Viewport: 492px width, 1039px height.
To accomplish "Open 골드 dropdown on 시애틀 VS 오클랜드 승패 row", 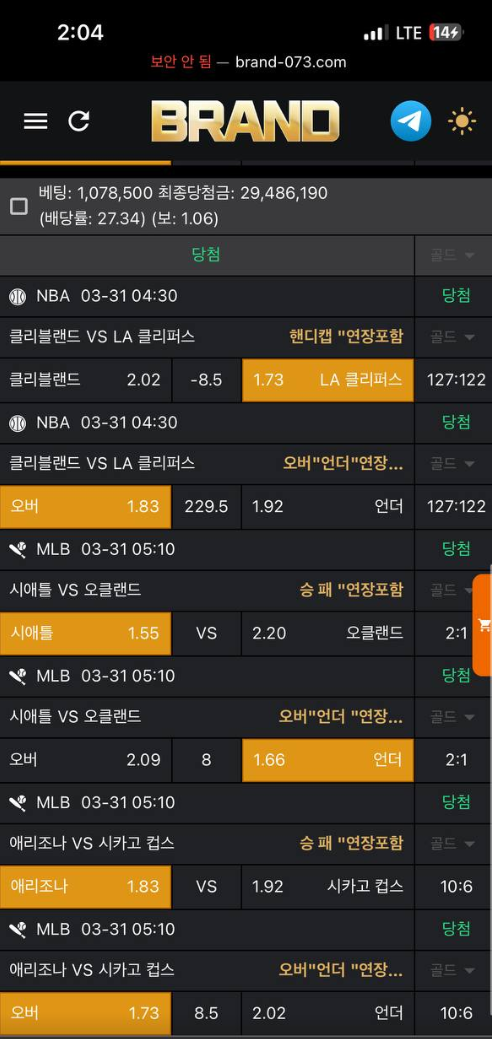I will [x=453, y=590].
